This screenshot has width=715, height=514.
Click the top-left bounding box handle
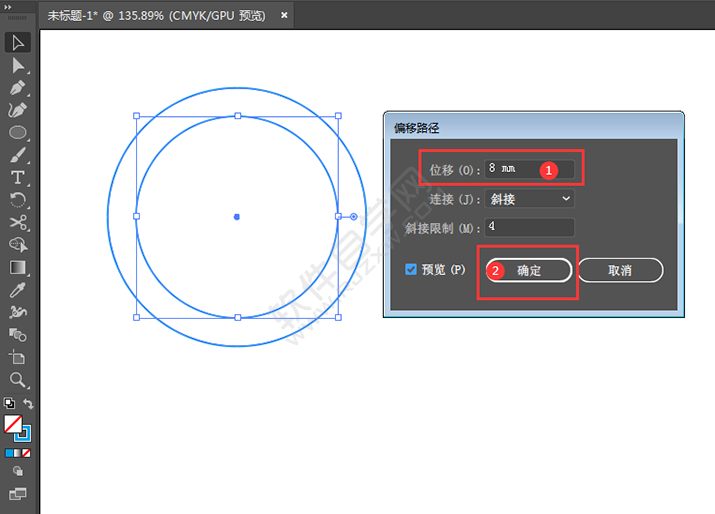tap(136, 116)
